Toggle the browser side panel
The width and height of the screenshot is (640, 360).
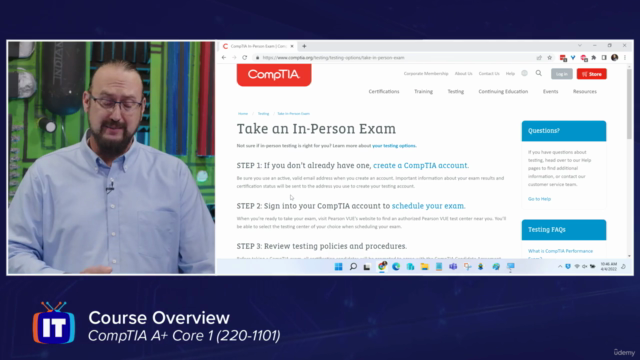pyautogui.click(x=604, y=58)
